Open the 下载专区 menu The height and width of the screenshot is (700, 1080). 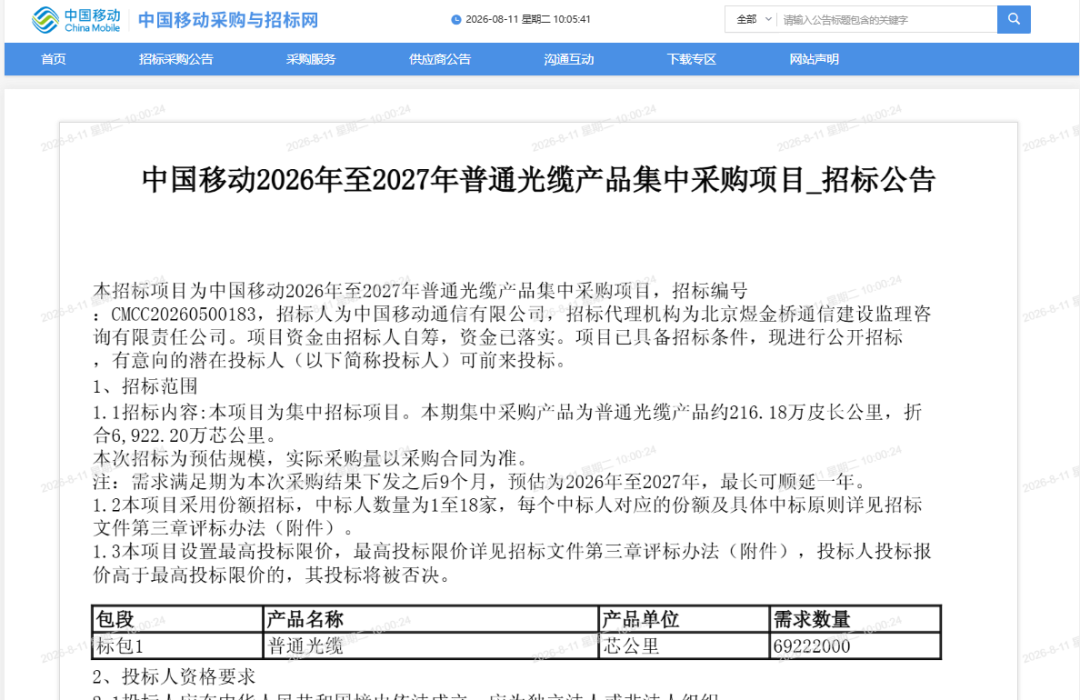[x=691, y=59]
